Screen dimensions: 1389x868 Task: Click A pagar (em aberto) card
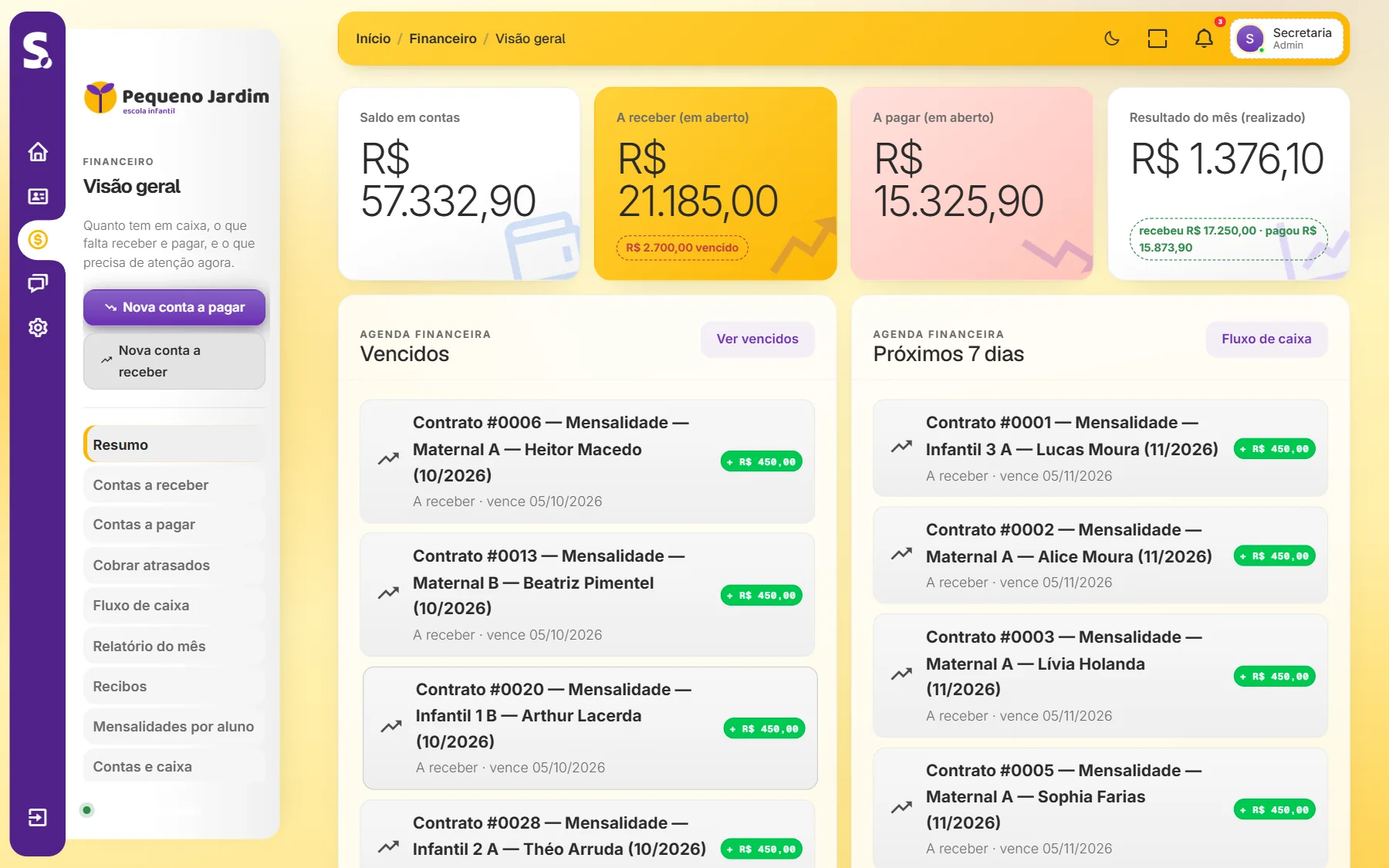[x=972, y=184]
